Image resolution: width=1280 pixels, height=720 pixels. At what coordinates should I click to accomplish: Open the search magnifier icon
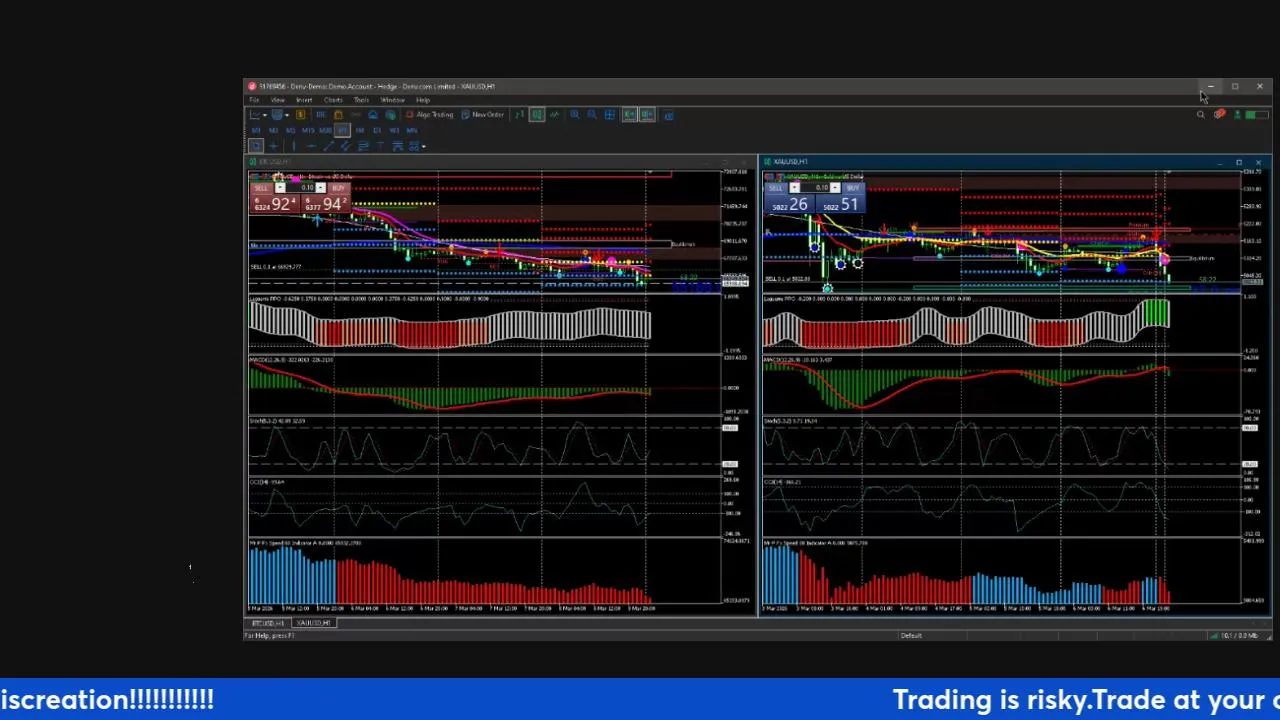pos(1201,115)
